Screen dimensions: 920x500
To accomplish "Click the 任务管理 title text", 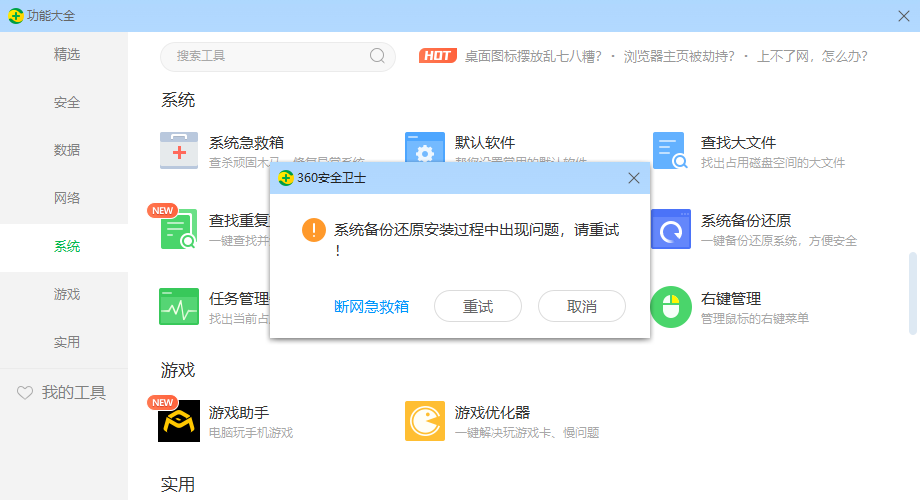I will pyautogui.click(x=239, y=299).
